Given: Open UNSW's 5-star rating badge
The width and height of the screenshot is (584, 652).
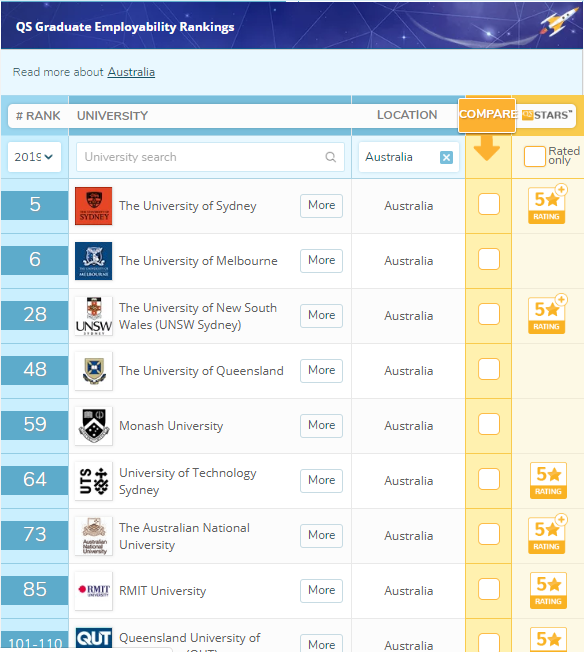Looking at the screenshot, I should pyautogui.click(x=547, y=315).
